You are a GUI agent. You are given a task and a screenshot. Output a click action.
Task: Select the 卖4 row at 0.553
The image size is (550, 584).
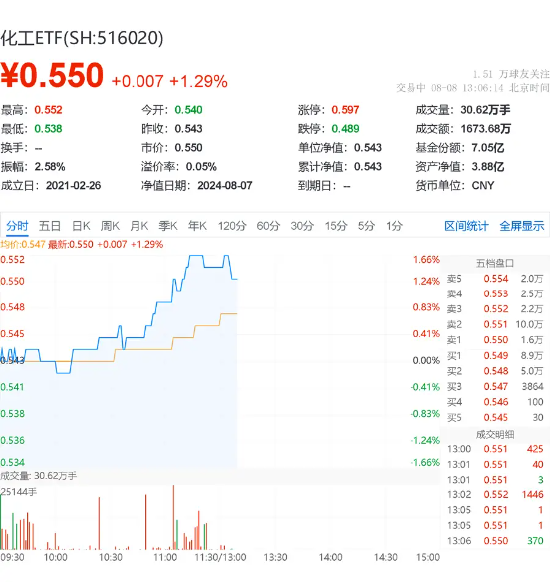coord(495,294)
